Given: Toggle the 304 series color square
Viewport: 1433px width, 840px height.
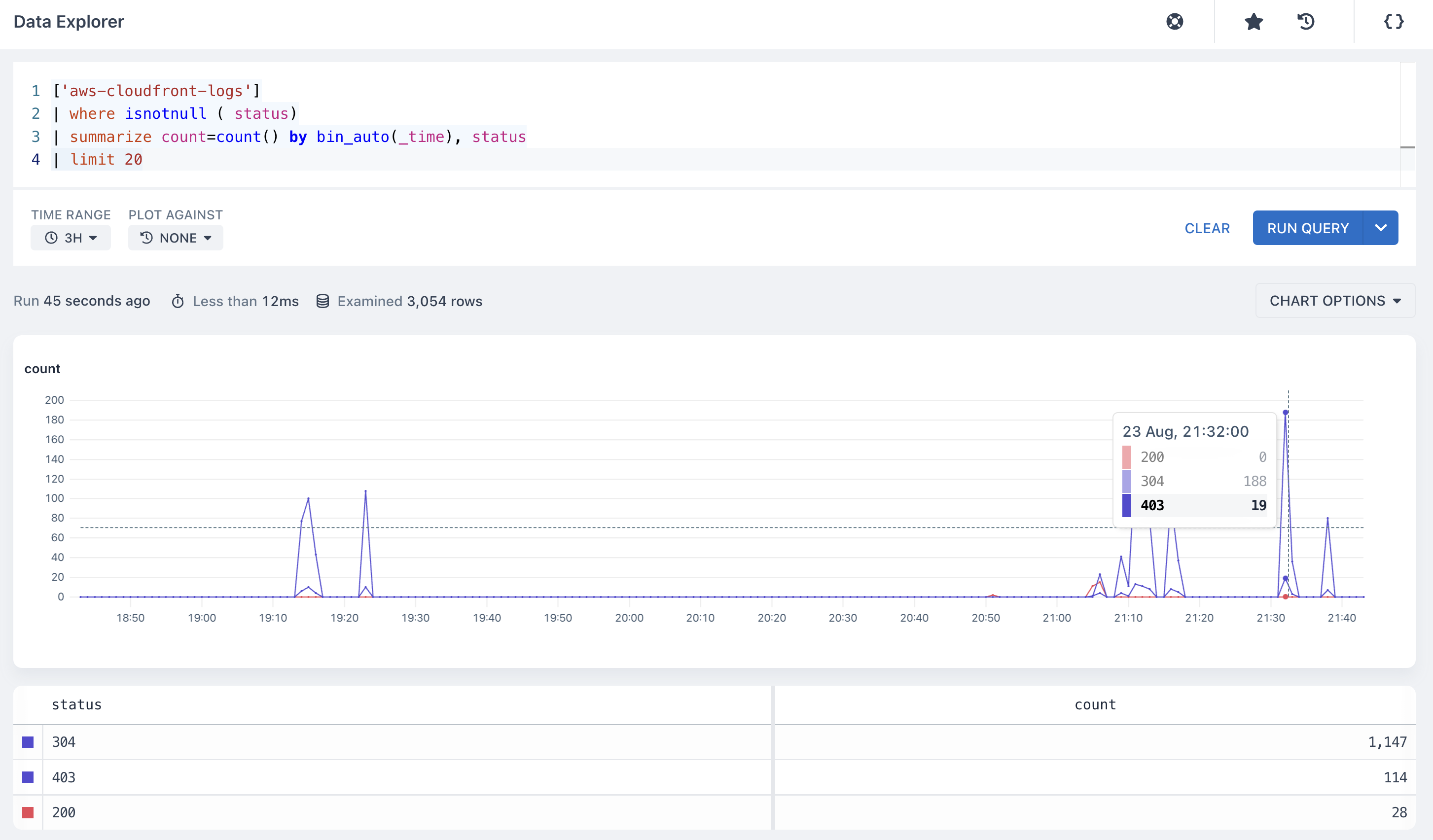Looking at the screenshot, I should pyautogui.click(x=28, y=742).
